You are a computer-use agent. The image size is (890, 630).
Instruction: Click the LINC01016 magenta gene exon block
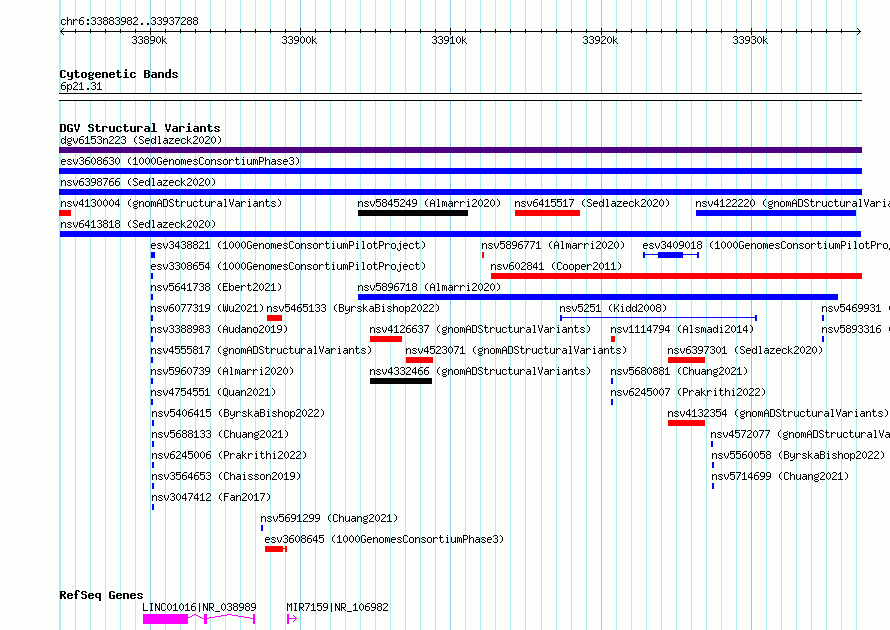click(165, 619)
